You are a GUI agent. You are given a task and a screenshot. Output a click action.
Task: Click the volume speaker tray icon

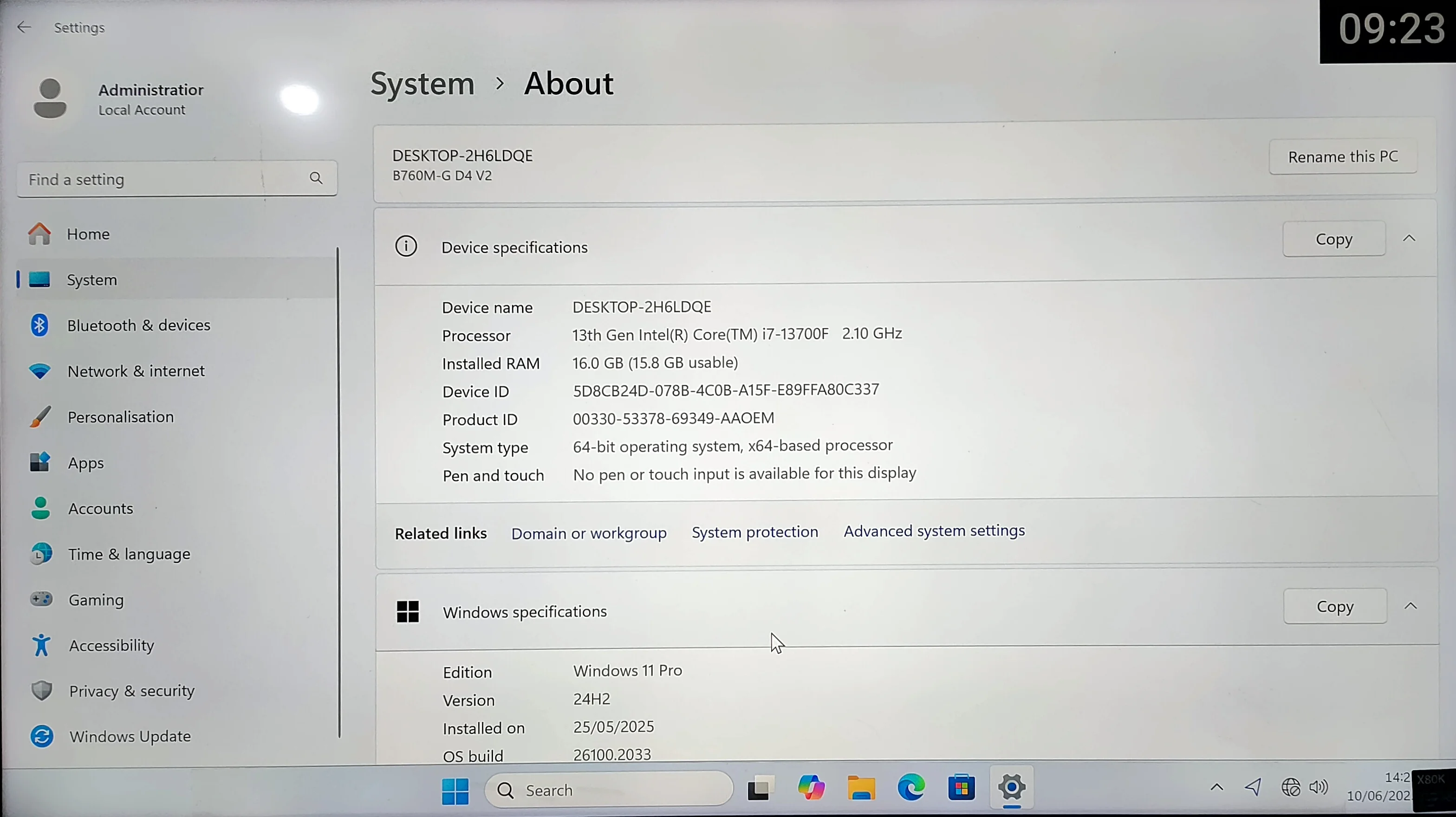point(1319,786)
